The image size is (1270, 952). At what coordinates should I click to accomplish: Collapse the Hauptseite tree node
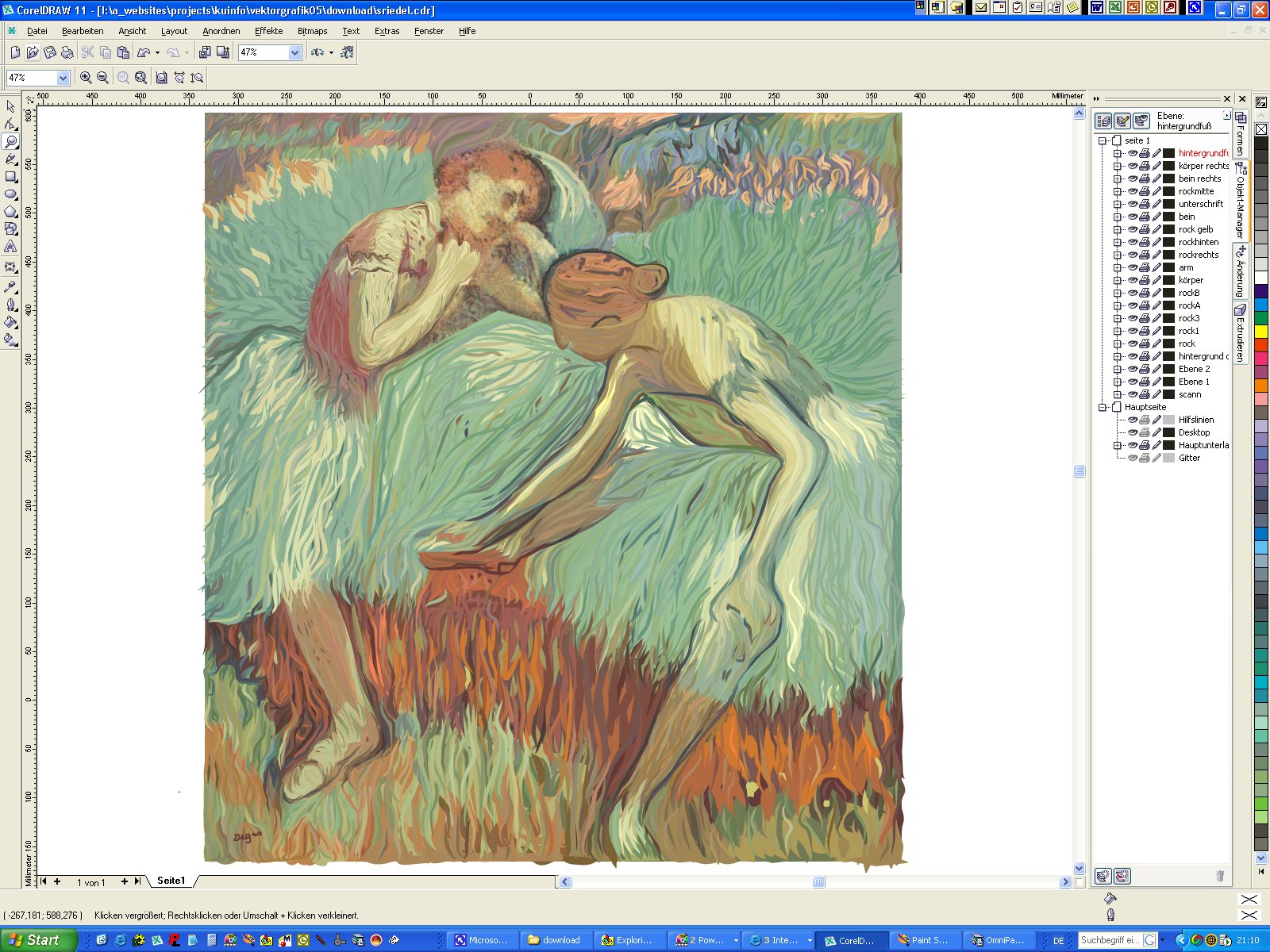tap(1103, 407)
